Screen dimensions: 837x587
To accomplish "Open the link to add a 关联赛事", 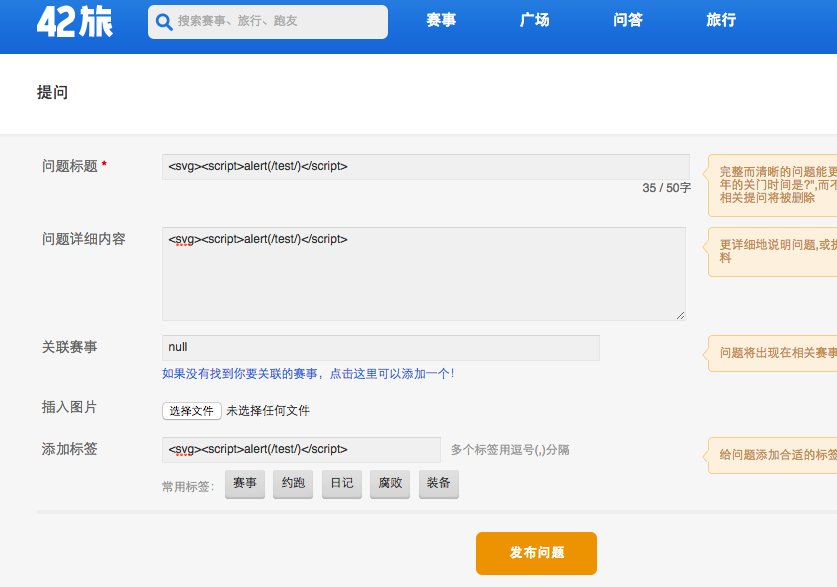I will click(308, 374).
